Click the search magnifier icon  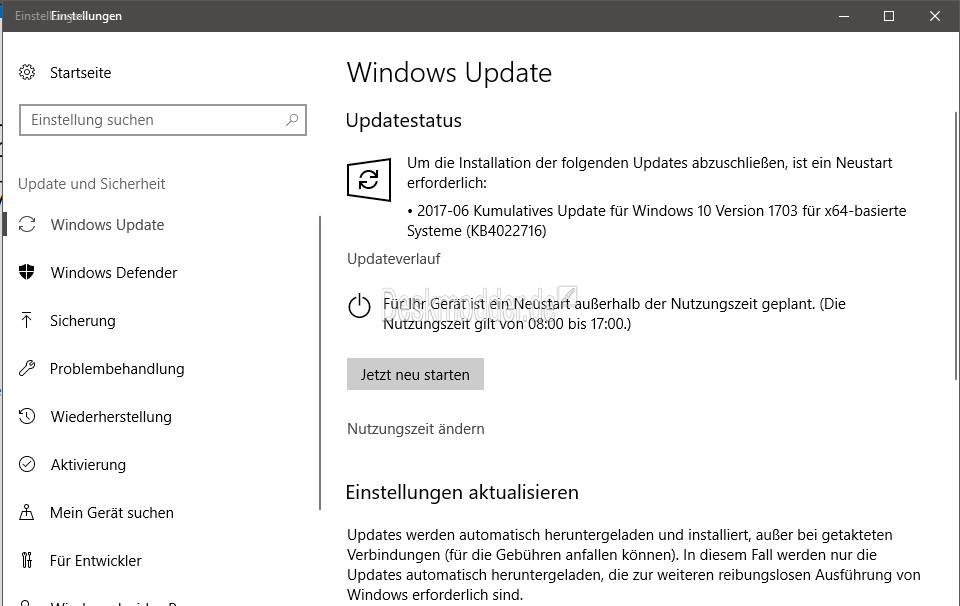292,120
